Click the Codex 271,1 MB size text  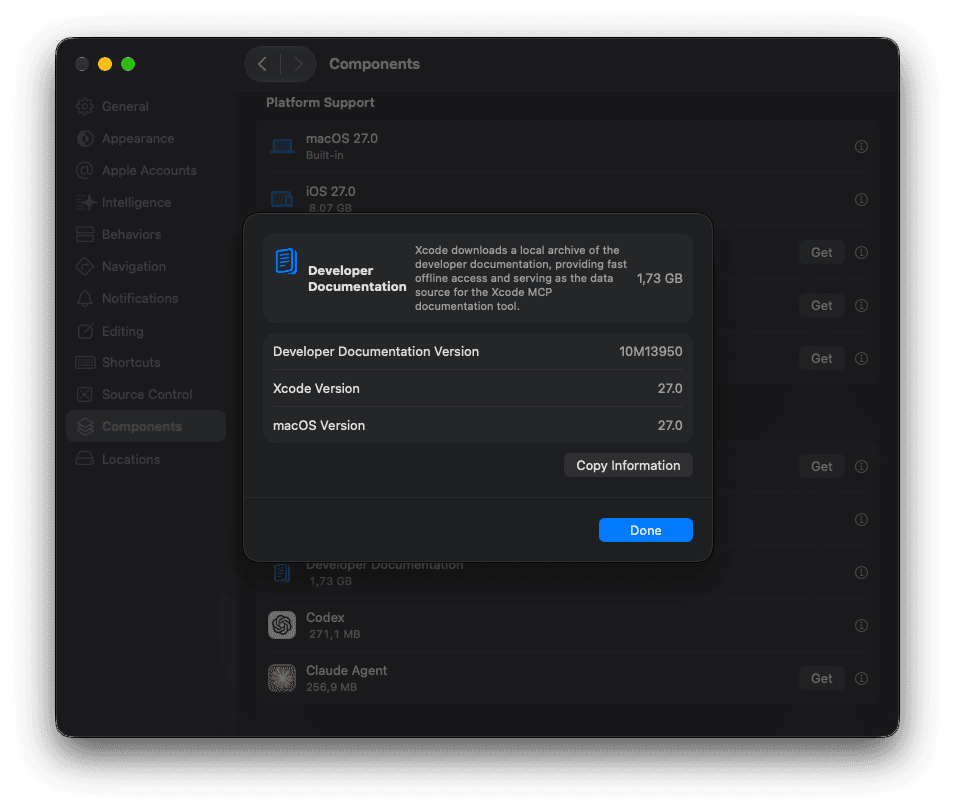point(334,634)
